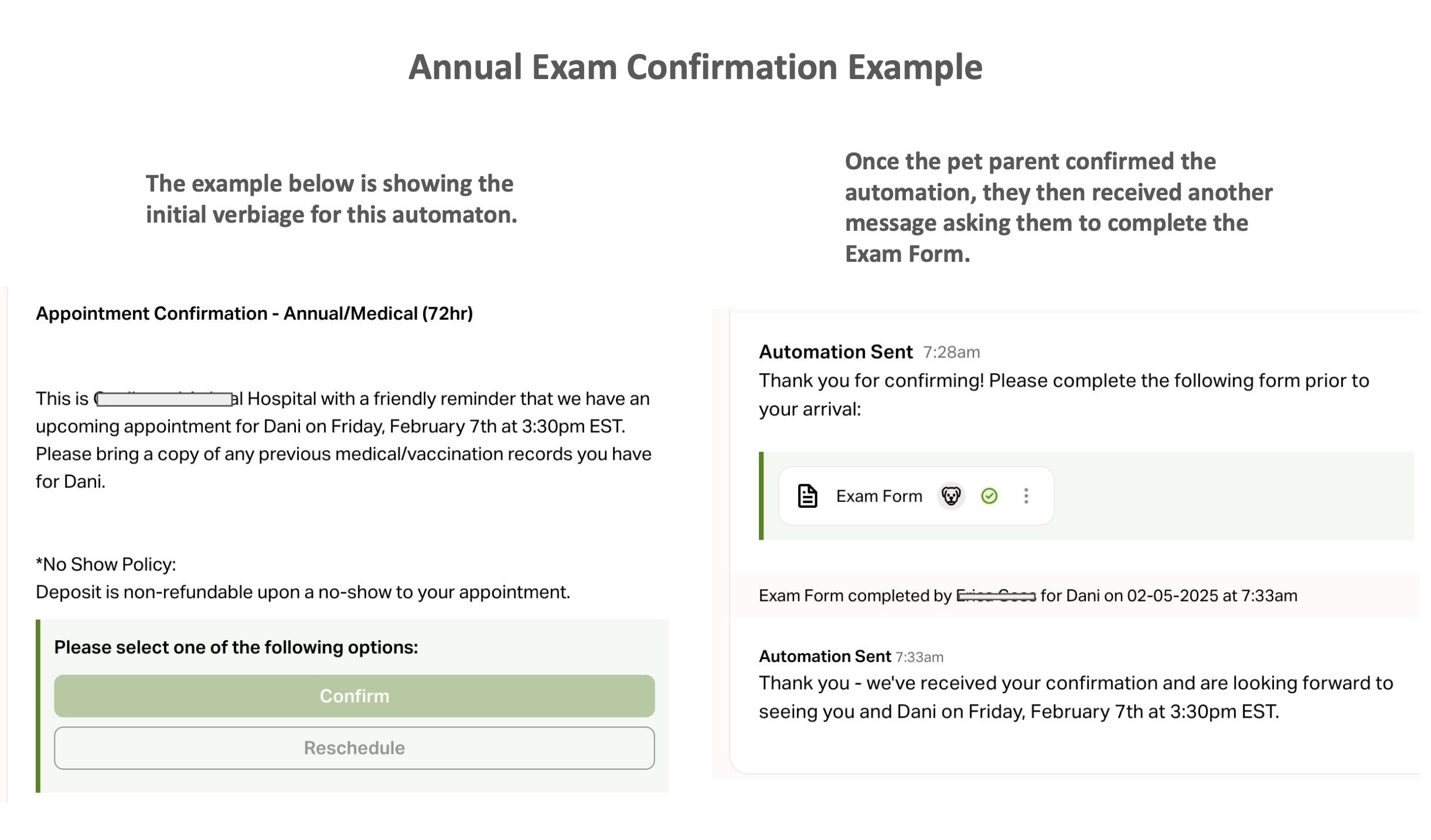Click the redacted hospital name box

pyautogui.click(x=164, y=399)
